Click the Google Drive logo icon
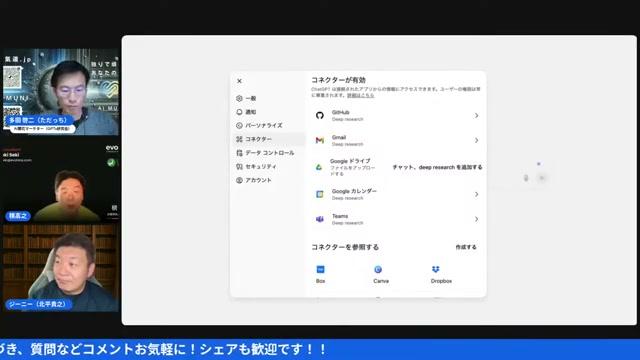 (x=318, y=167)
